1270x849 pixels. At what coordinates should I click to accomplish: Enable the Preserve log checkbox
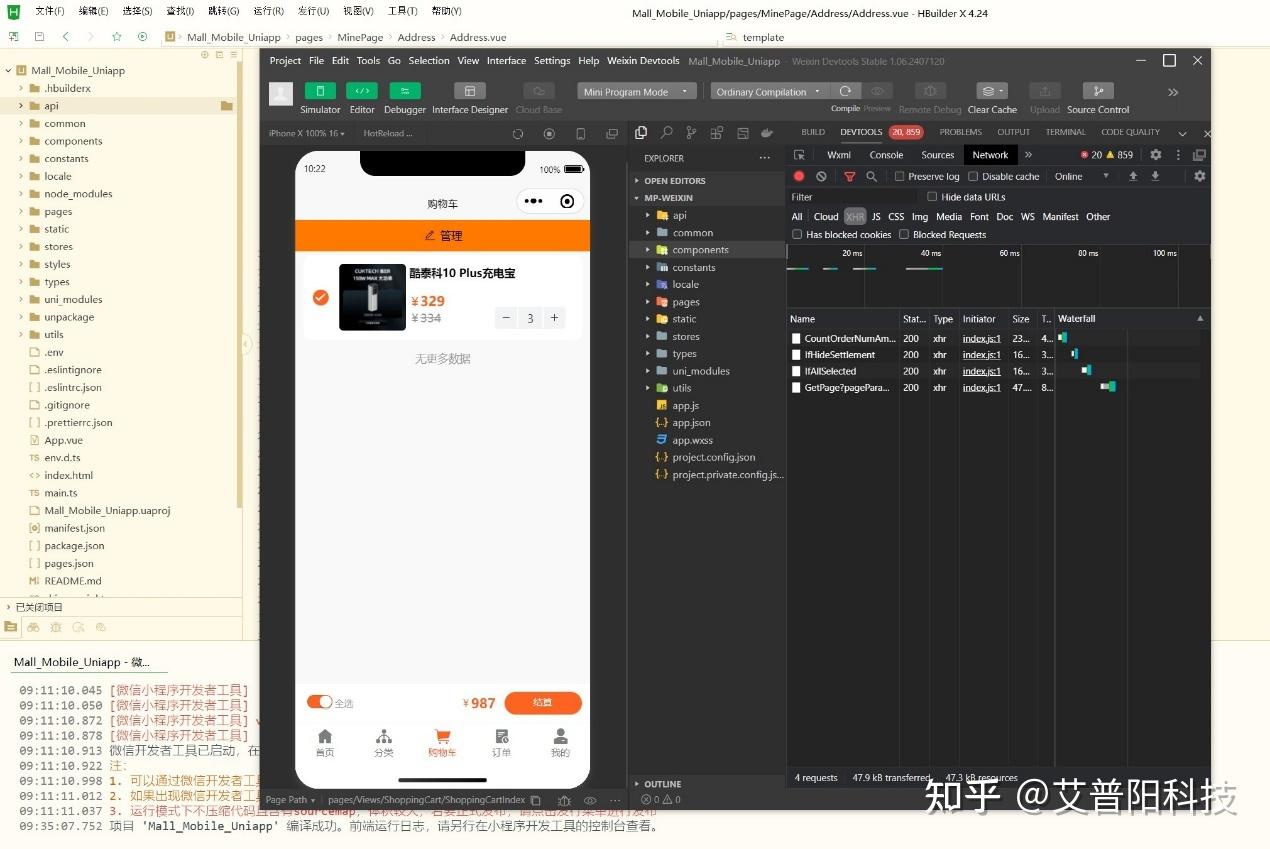click(899, 176)
